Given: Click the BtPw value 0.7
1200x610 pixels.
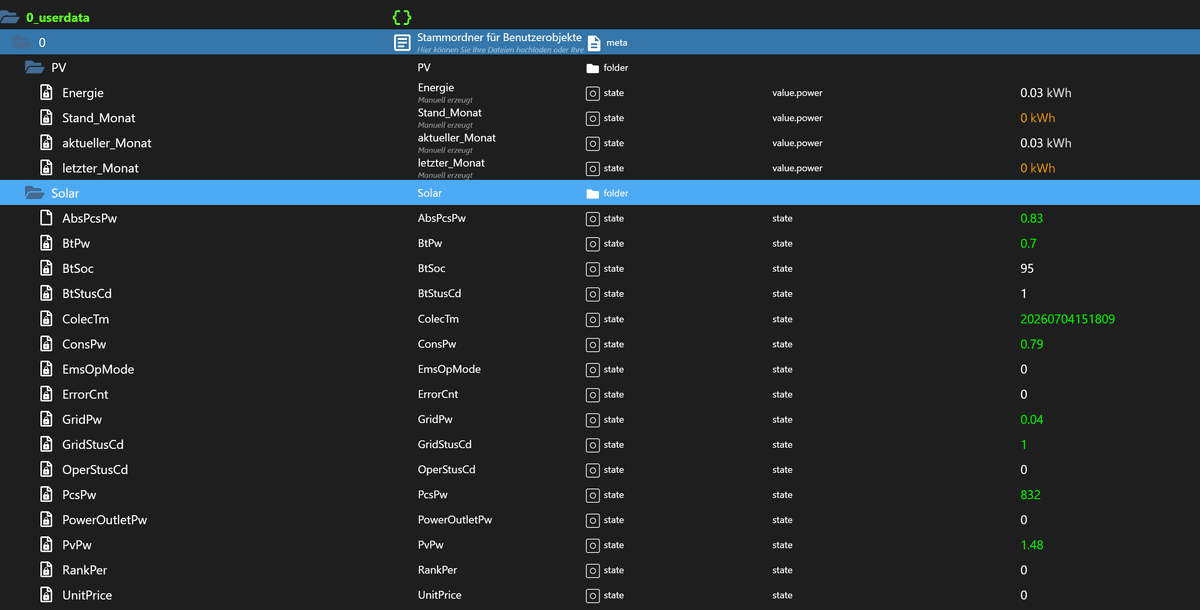Looking at the screenshot, I should click(1028, 243).
